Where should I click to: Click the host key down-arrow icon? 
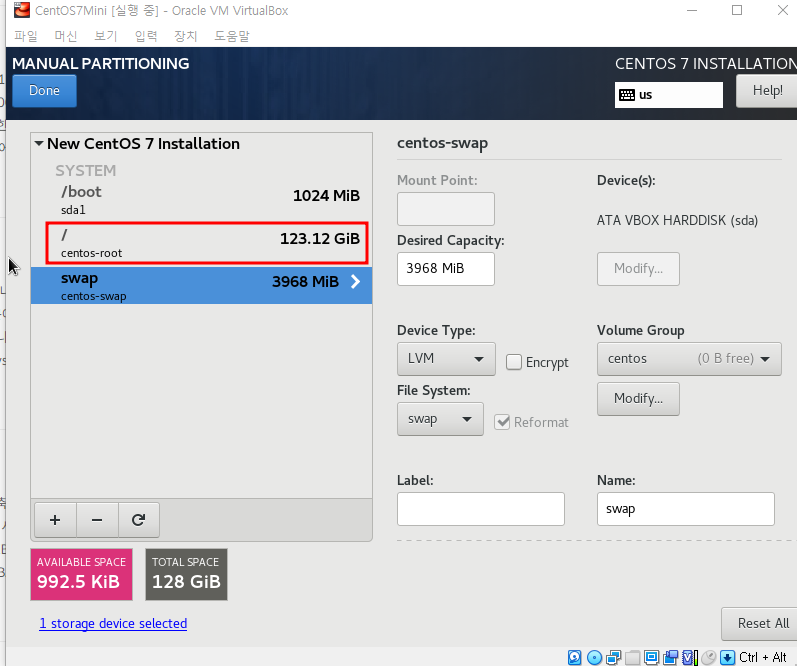coord(727,657)
